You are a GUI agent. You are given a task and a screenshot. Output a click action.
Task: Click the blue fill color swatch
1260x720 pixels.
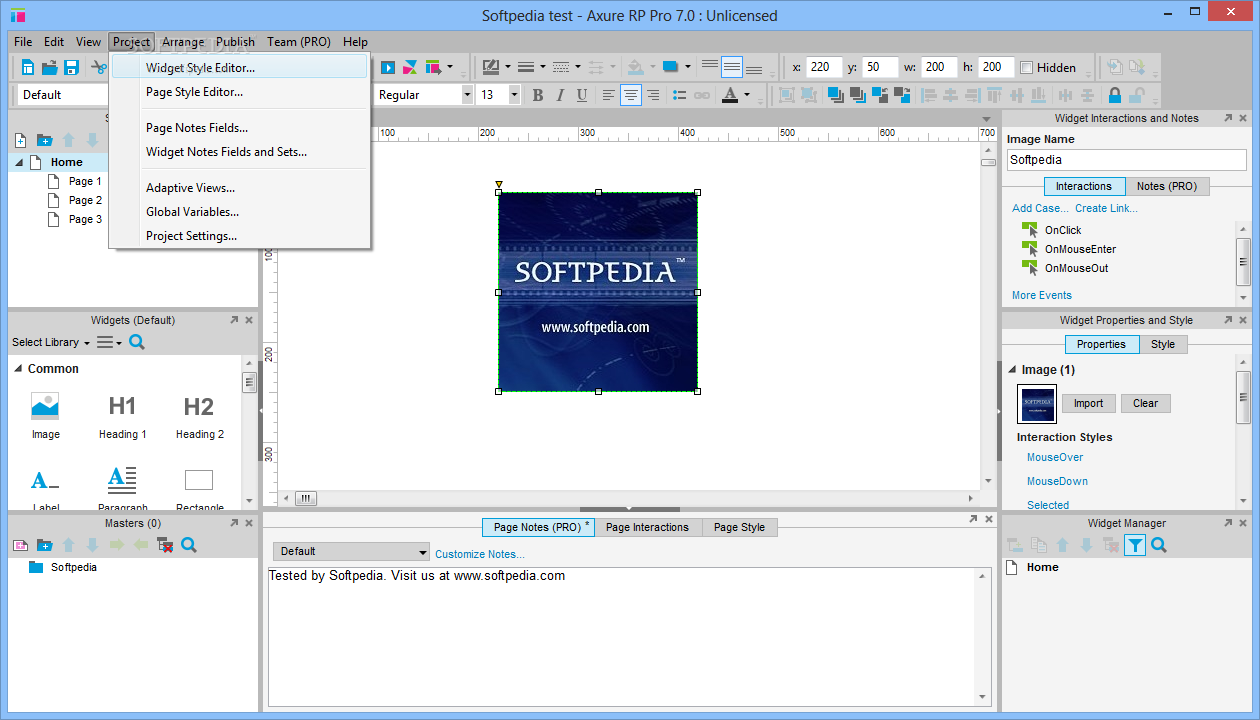[670, 67]
